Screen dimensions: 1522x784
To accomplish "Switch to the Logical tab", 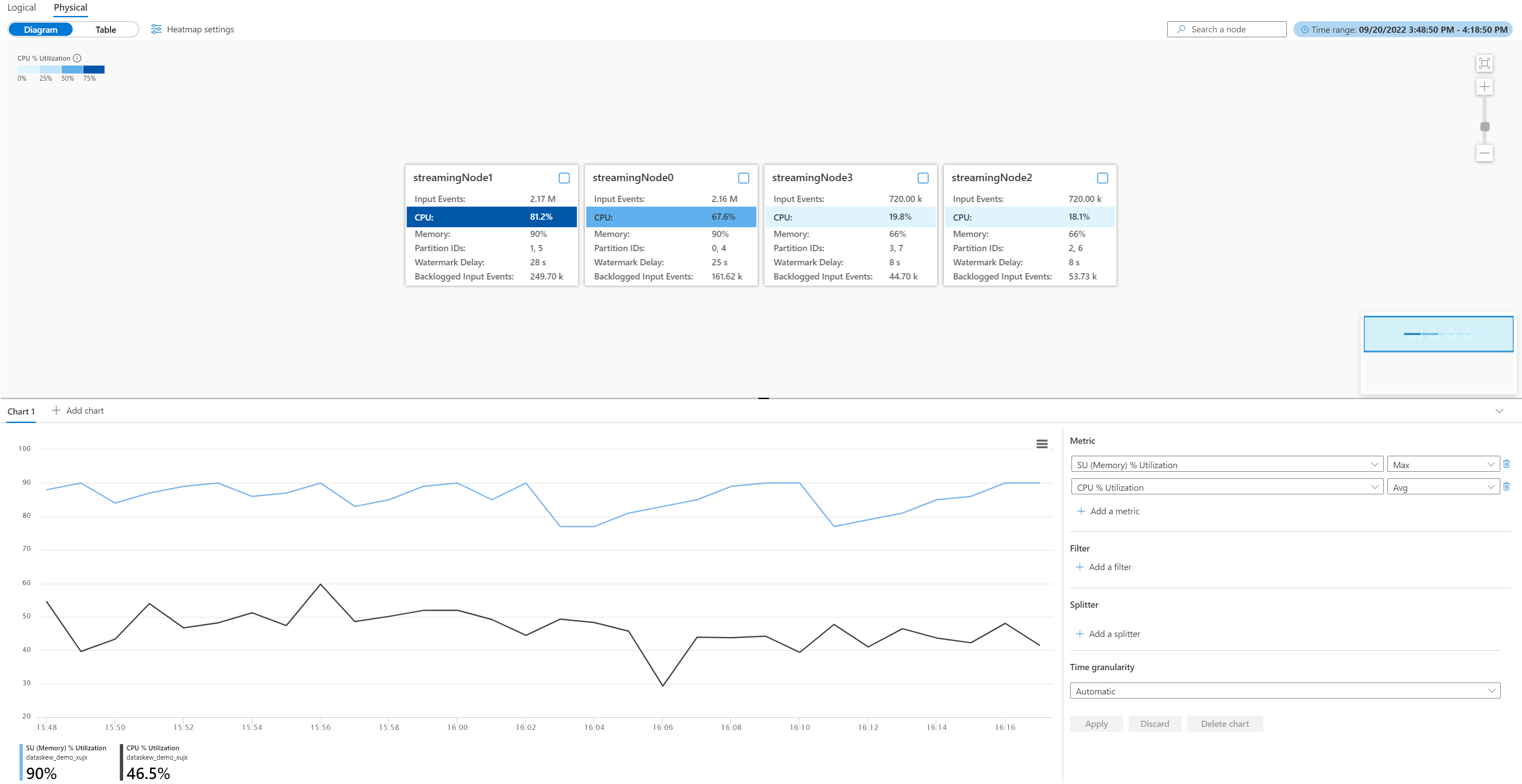I will tap(21, 8).
